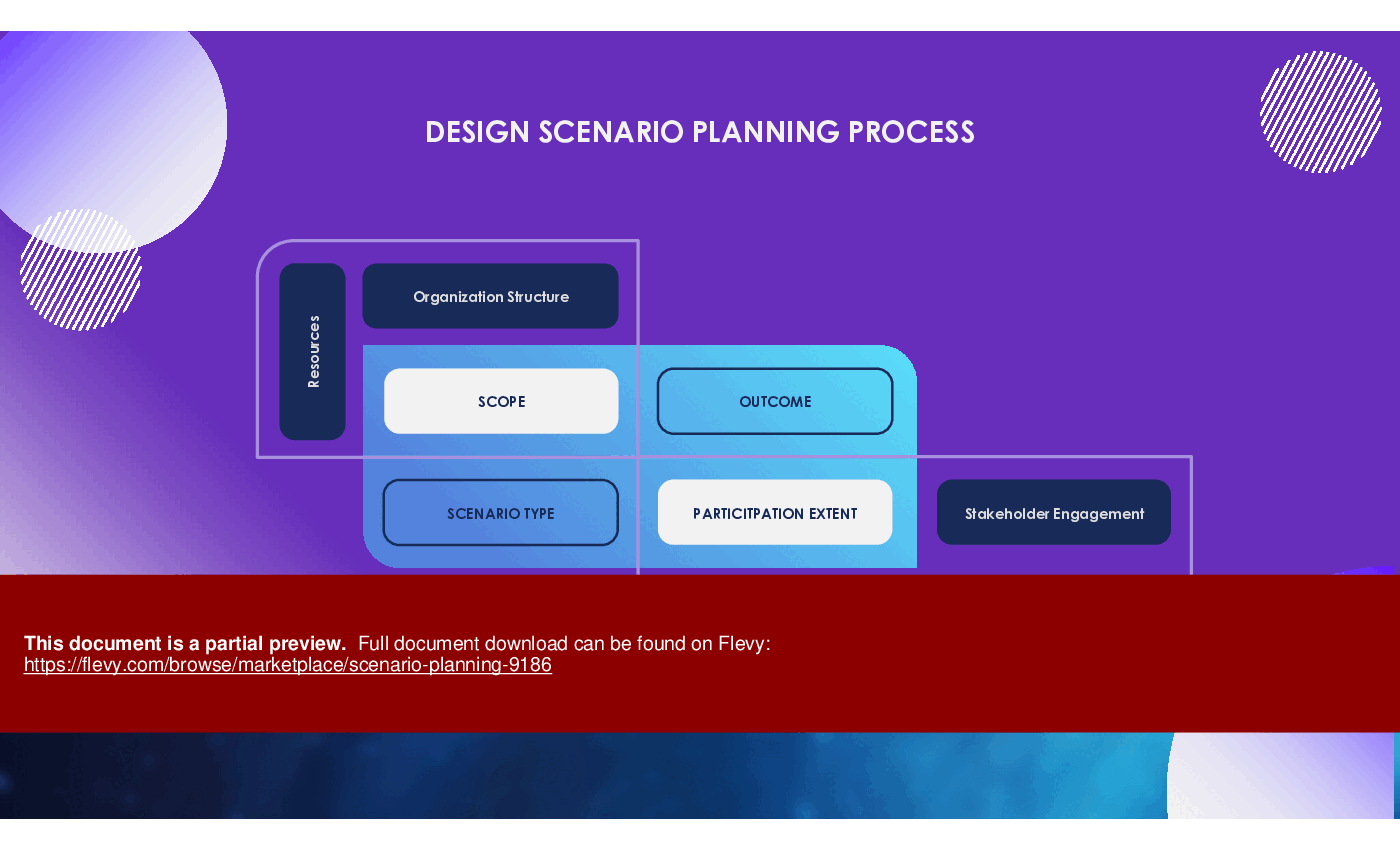Click the SCOPE box
The image size is (1400, 850).
tap(501, 401)
